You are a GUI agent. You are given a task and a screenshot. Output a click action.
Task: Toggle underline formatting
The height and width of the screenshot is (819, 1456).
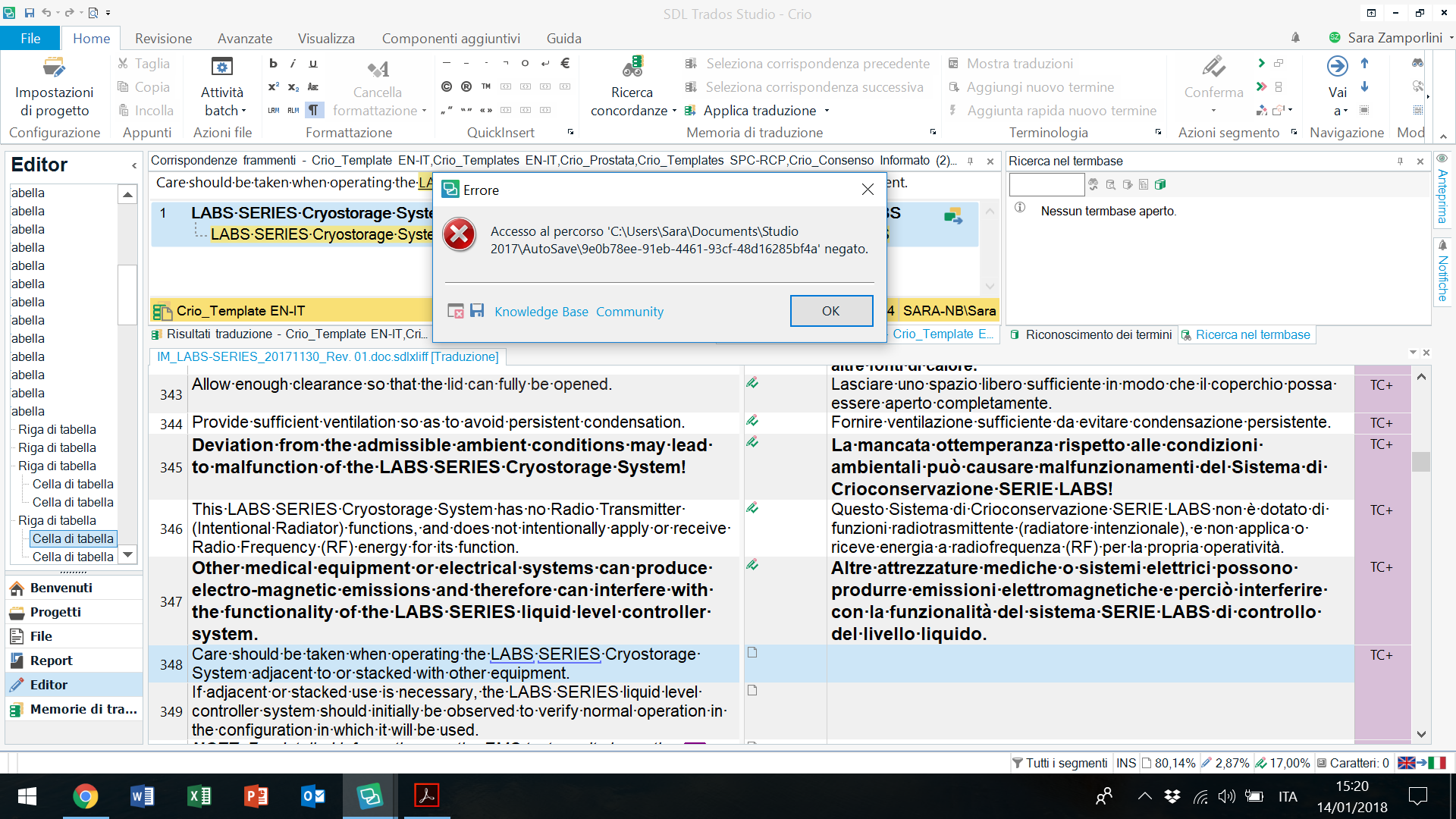pos(313,64)
